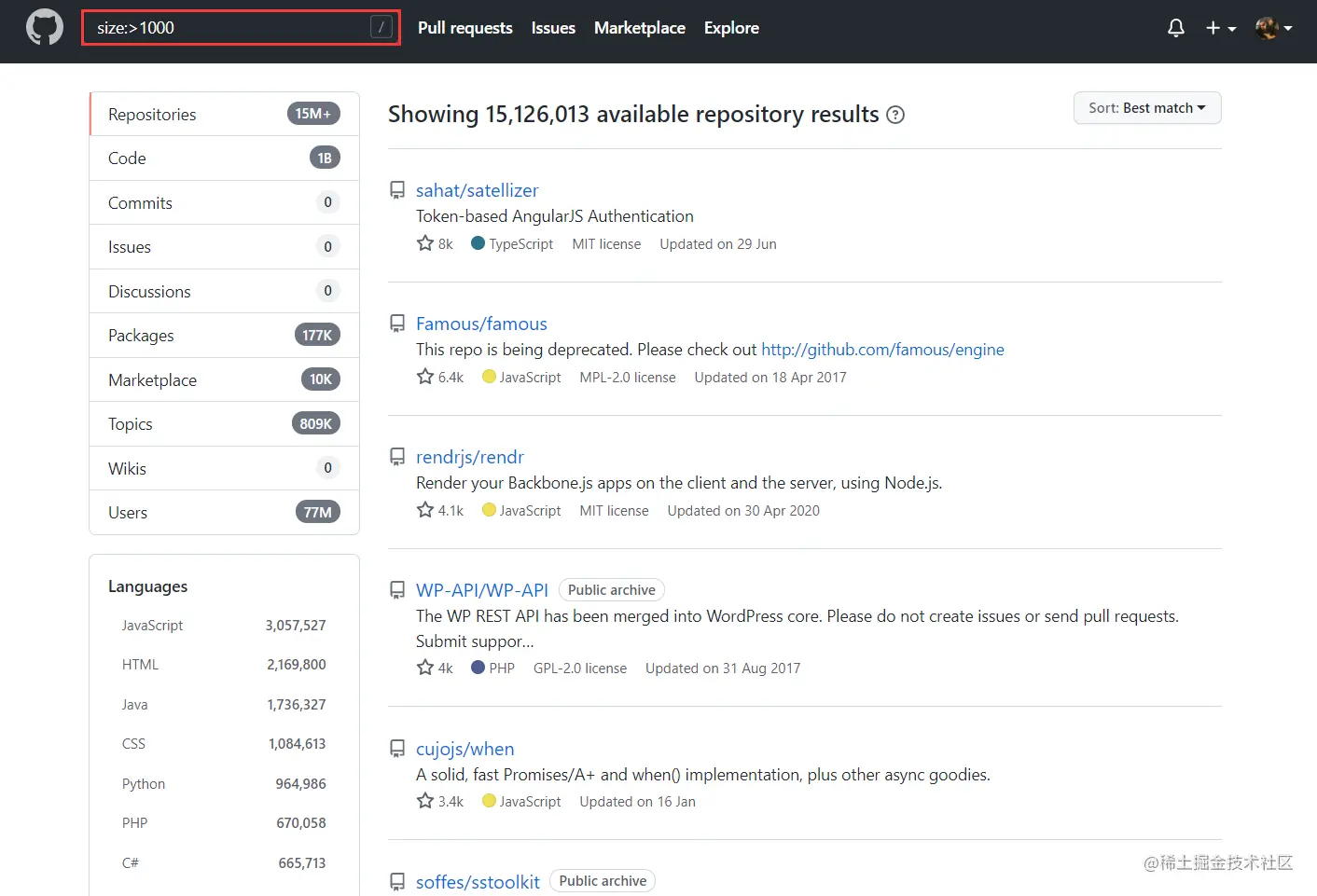Viewport: 1317px width, 896px height.
Task: Open Marketplace in the top nav
Action: tap(640, 28)
